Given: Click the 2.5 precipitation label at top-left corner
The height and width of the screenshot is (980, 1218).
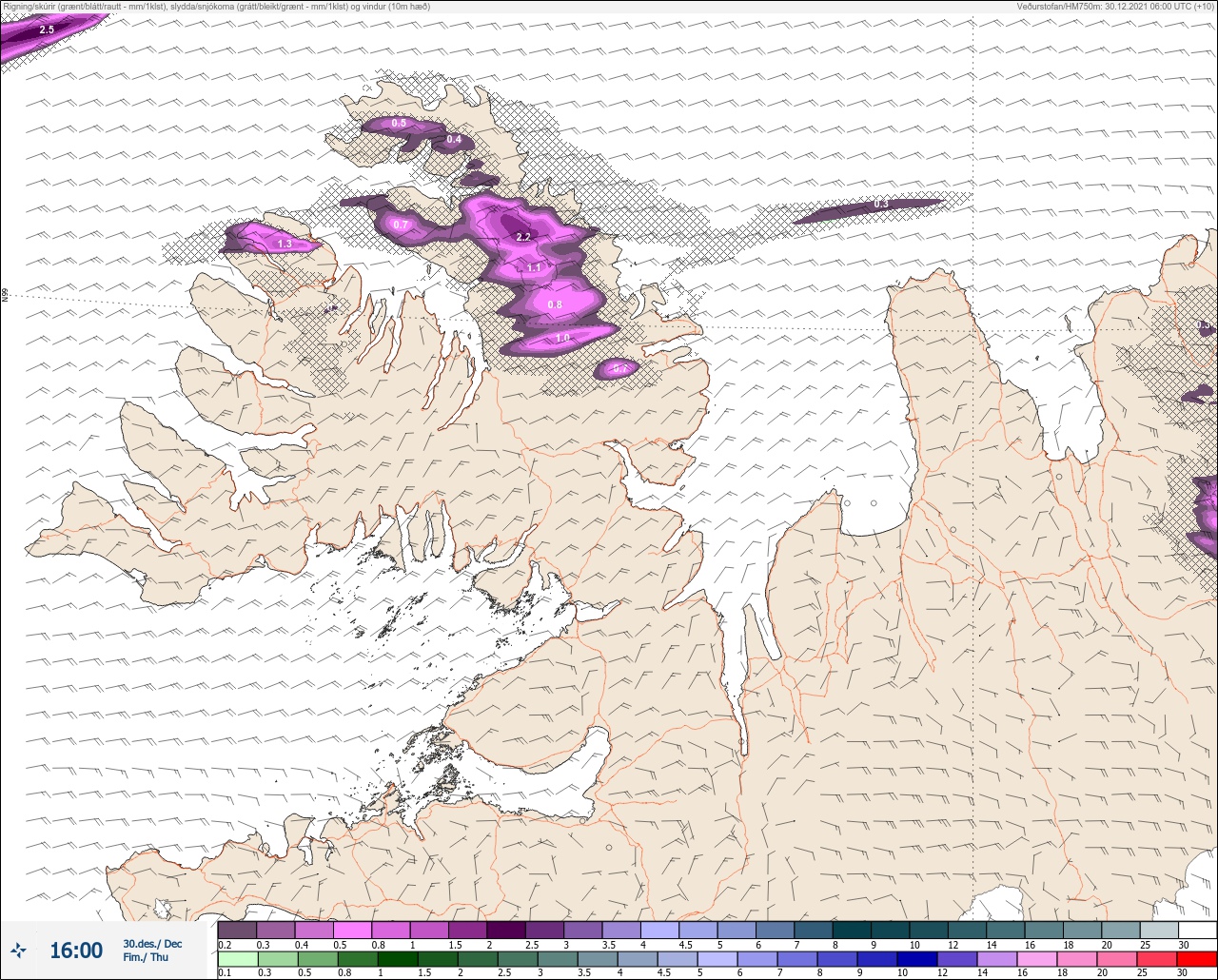Looking at the screenshot, I should tap(47, 30).
